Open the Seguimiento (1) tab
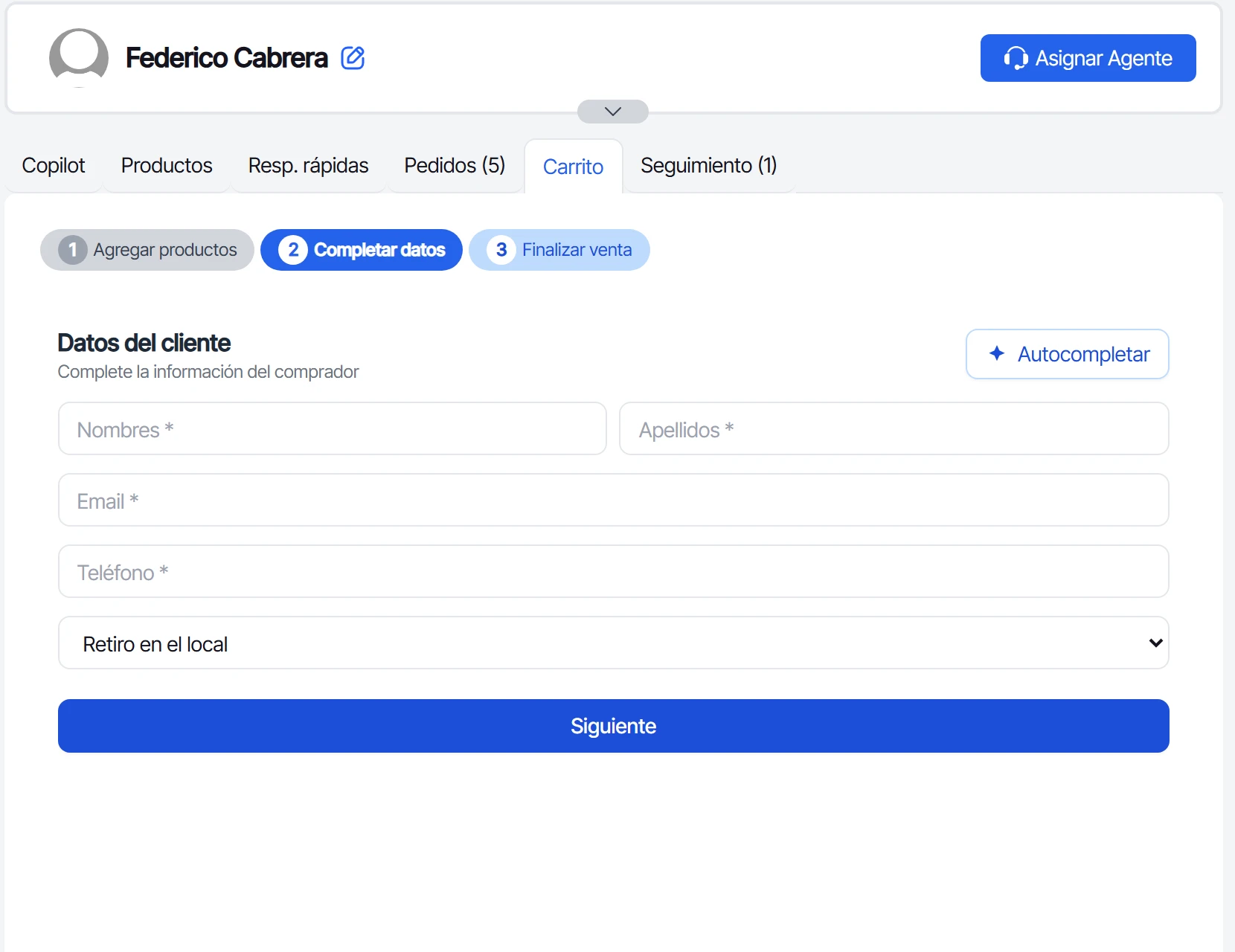1235x952 pixels. [x=709, y=165]
